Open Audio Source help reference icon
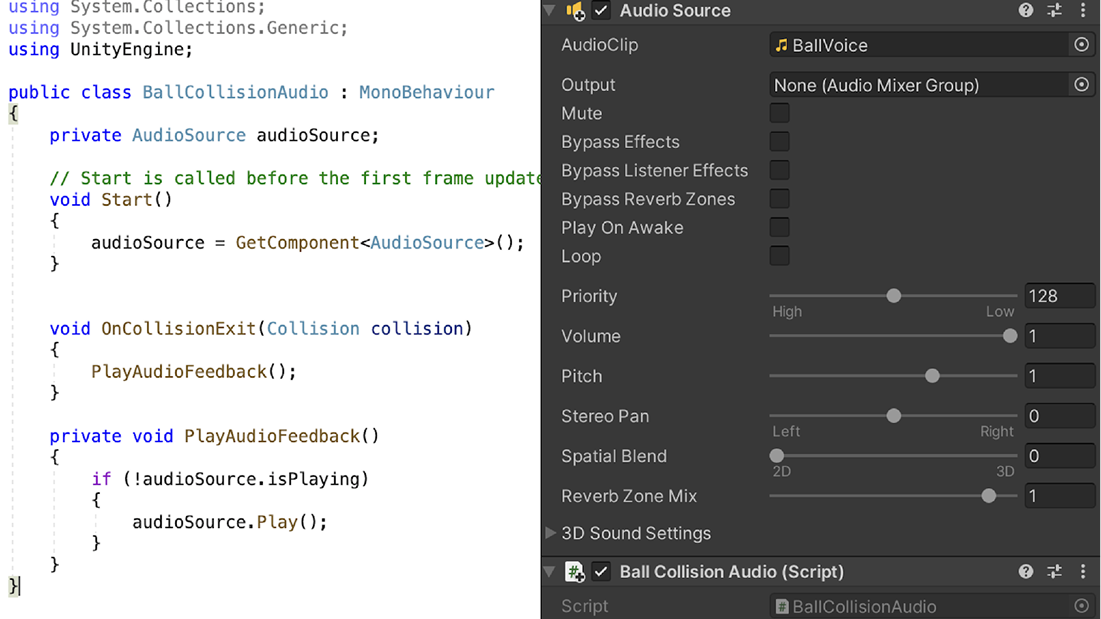This screenshot has height=619, width=1101. pos(1026,11)
